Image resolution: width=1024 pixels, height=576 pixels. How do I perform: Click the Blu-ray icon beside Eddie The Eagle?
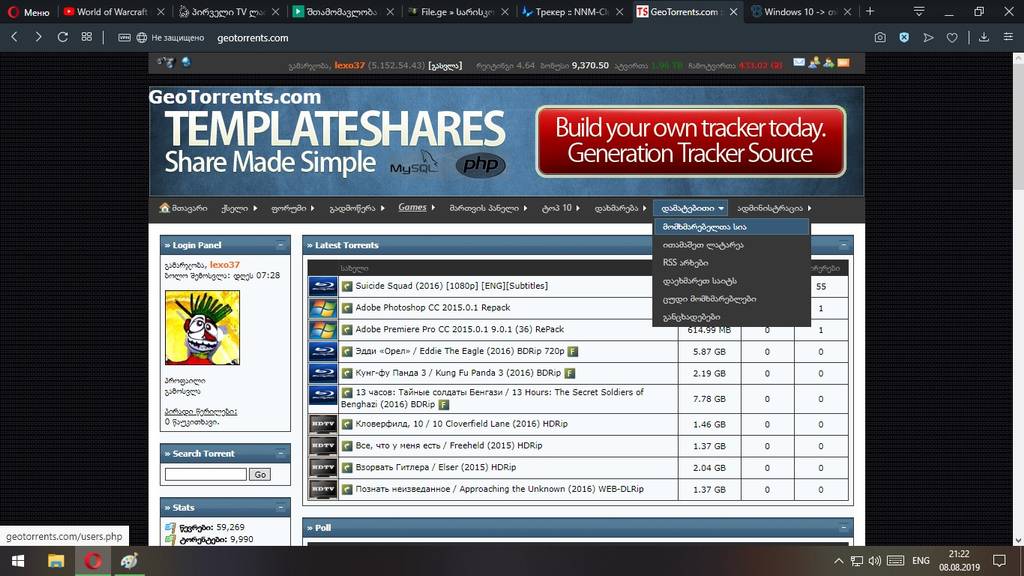click(x=323, y=351)
